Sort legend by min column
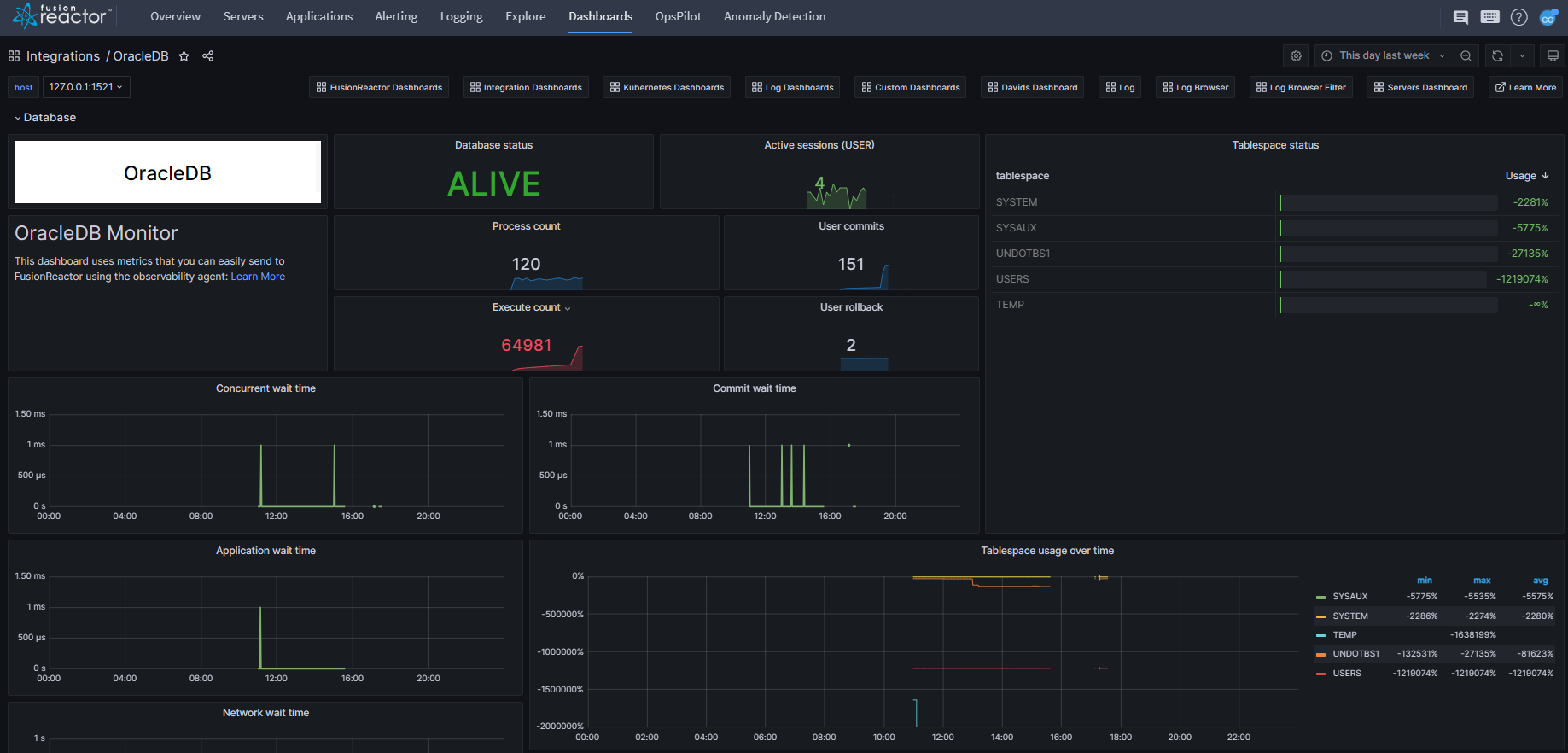1568x753 pixels. coord(1425,581)
